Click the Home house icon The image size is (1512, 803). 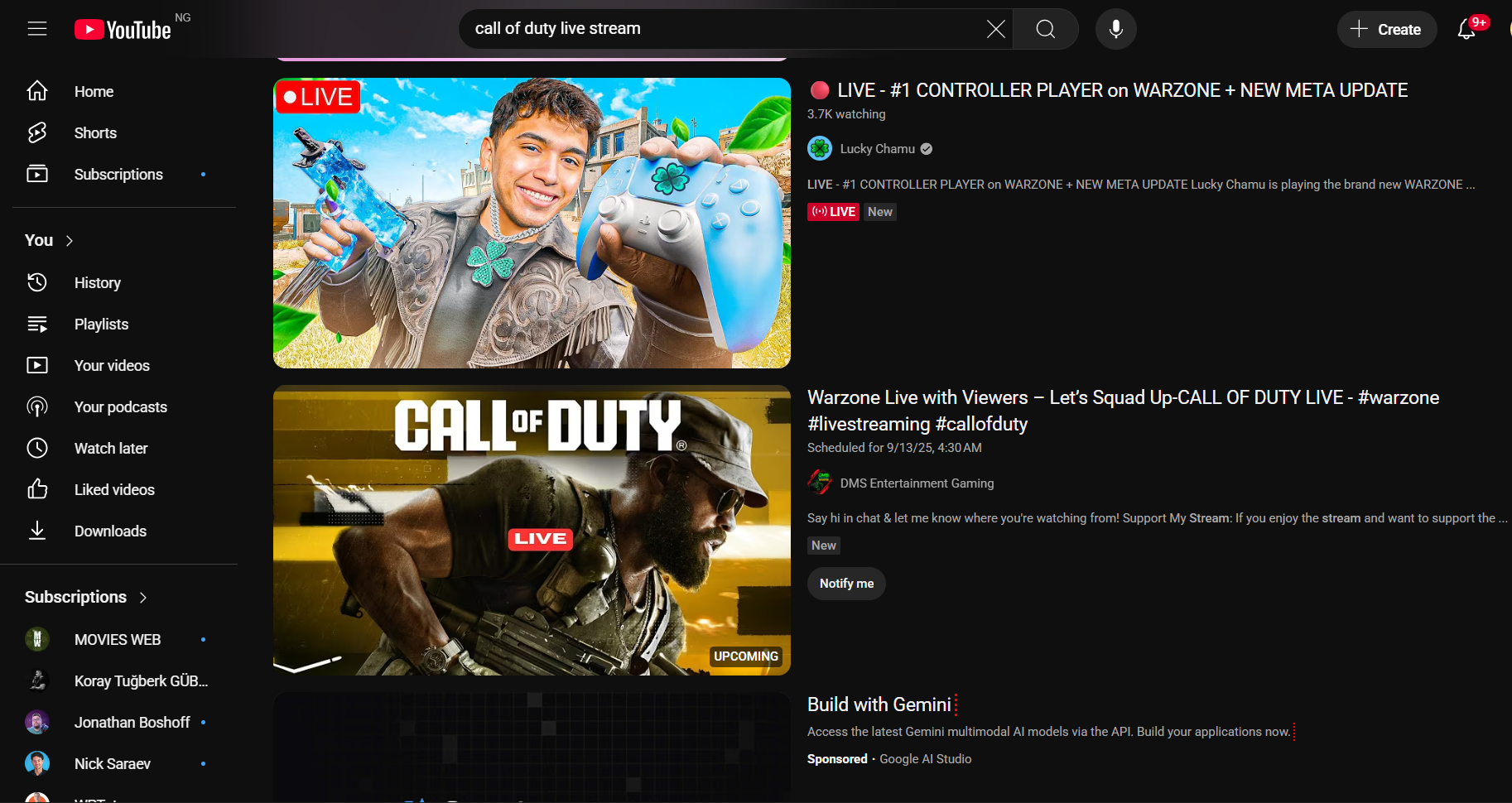click(37, 91)
